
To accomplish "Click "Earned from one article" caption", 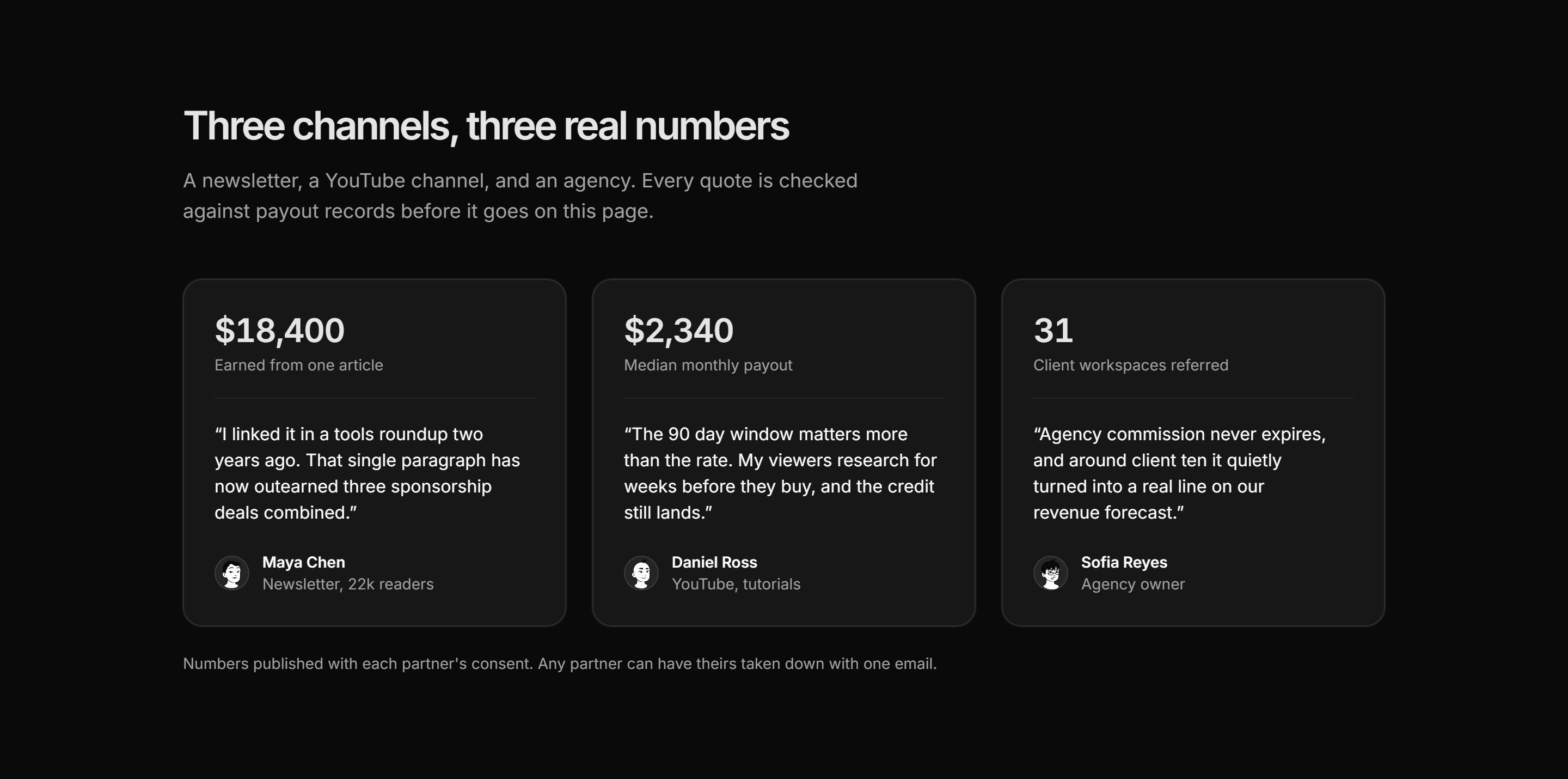I will 299,365.
